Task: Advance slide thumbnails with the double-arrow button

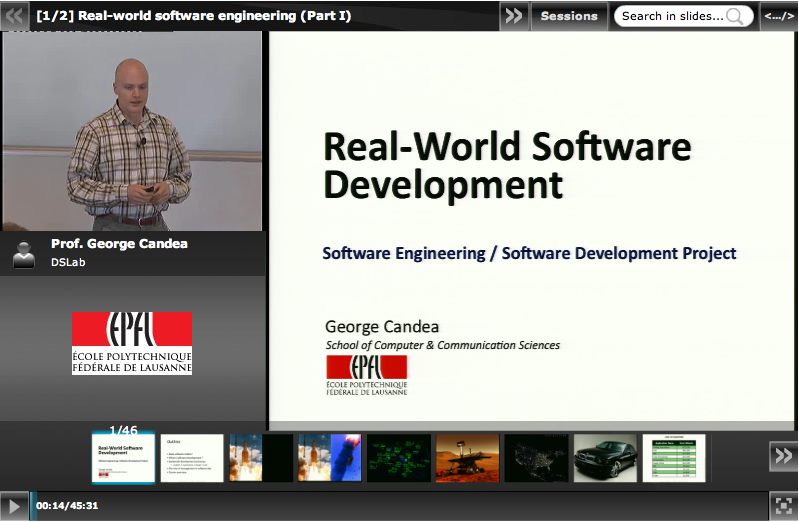Action: pos(783,456)
